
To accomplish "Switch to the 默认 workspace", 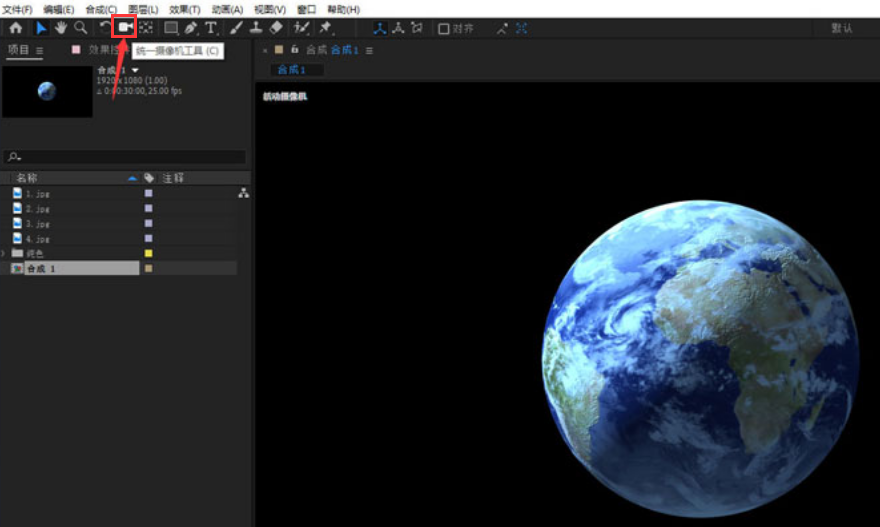I will [x=841, y=28].
